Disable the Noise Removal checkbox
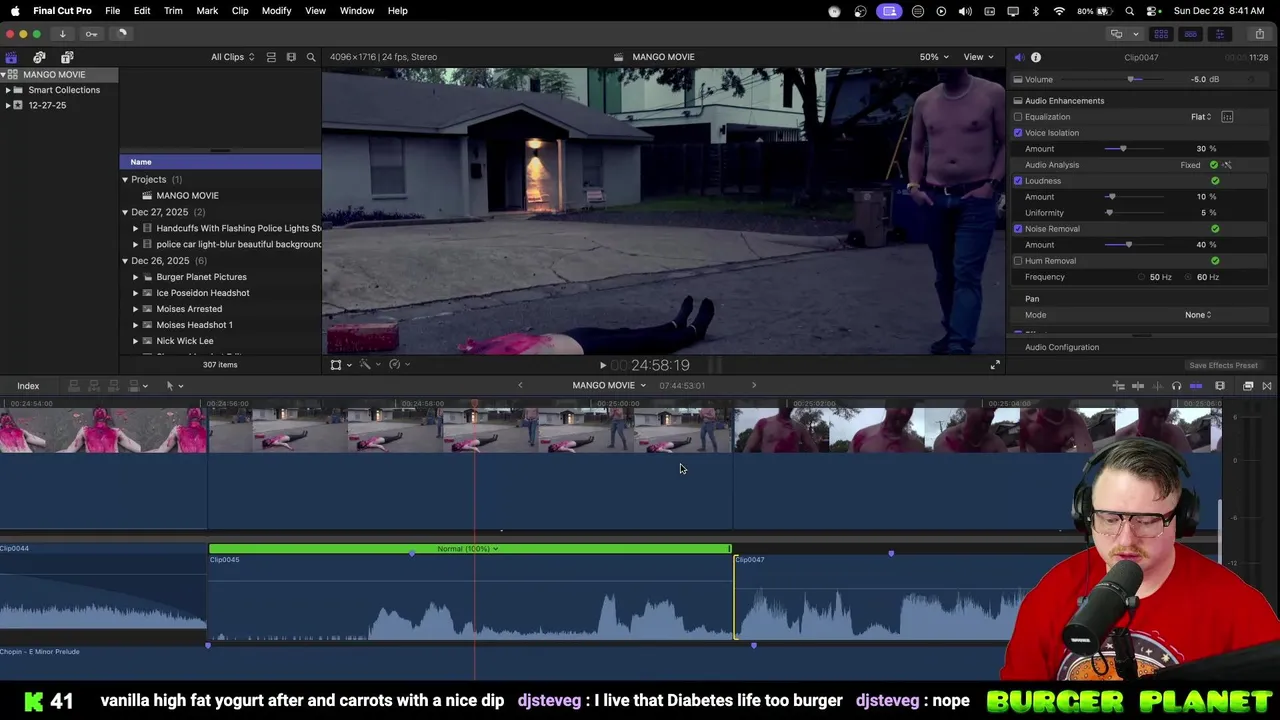 point(1018,229)
